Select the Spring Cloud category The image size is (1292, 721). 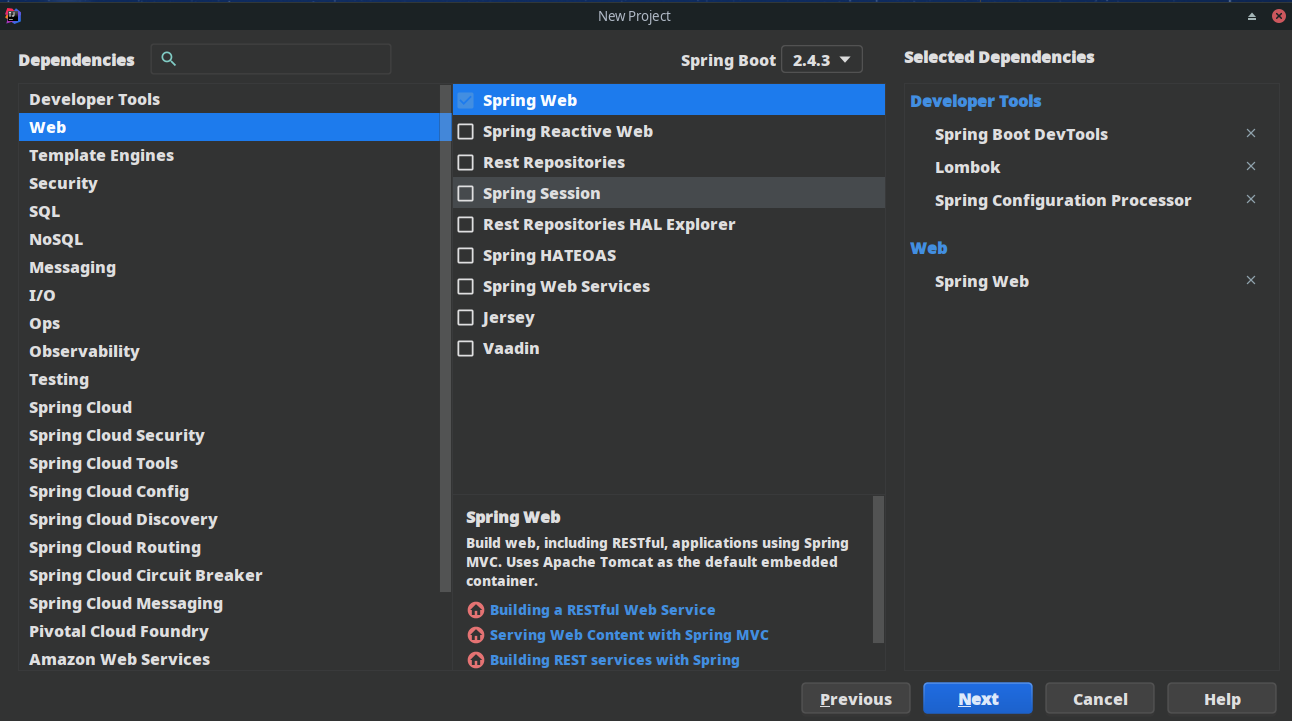229,407
